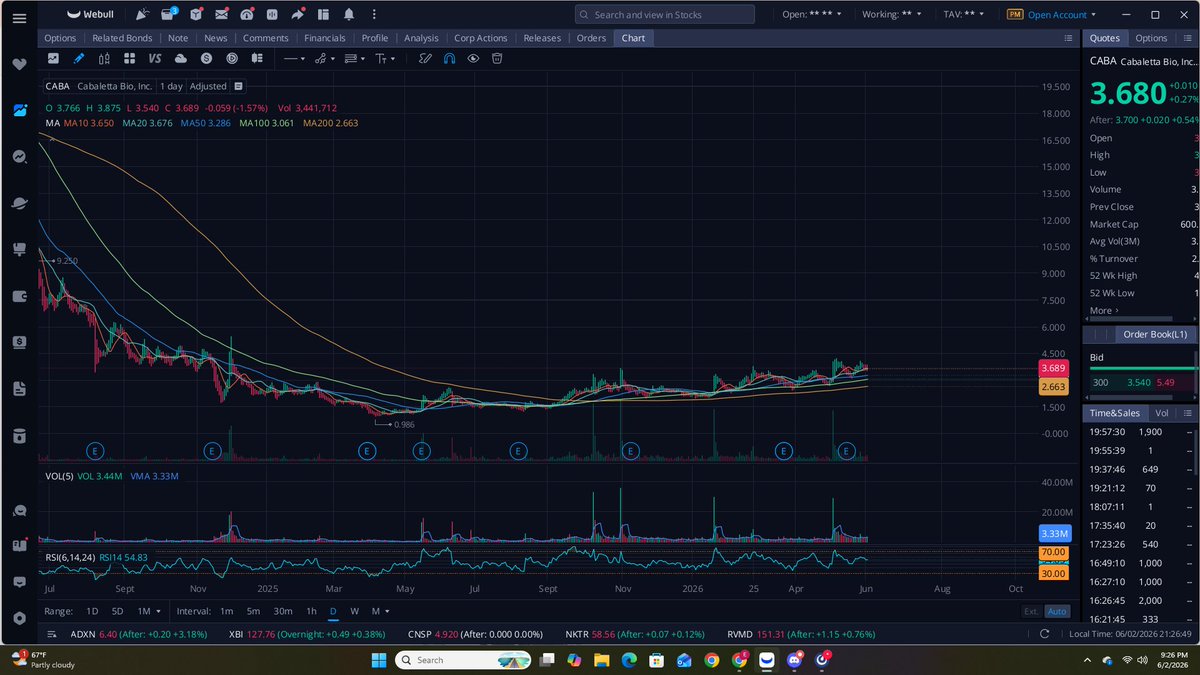The height and width of the screenshot is (675, 1200).
Task: Delete drawings with the trash icon
Action: tap(497, 59)
